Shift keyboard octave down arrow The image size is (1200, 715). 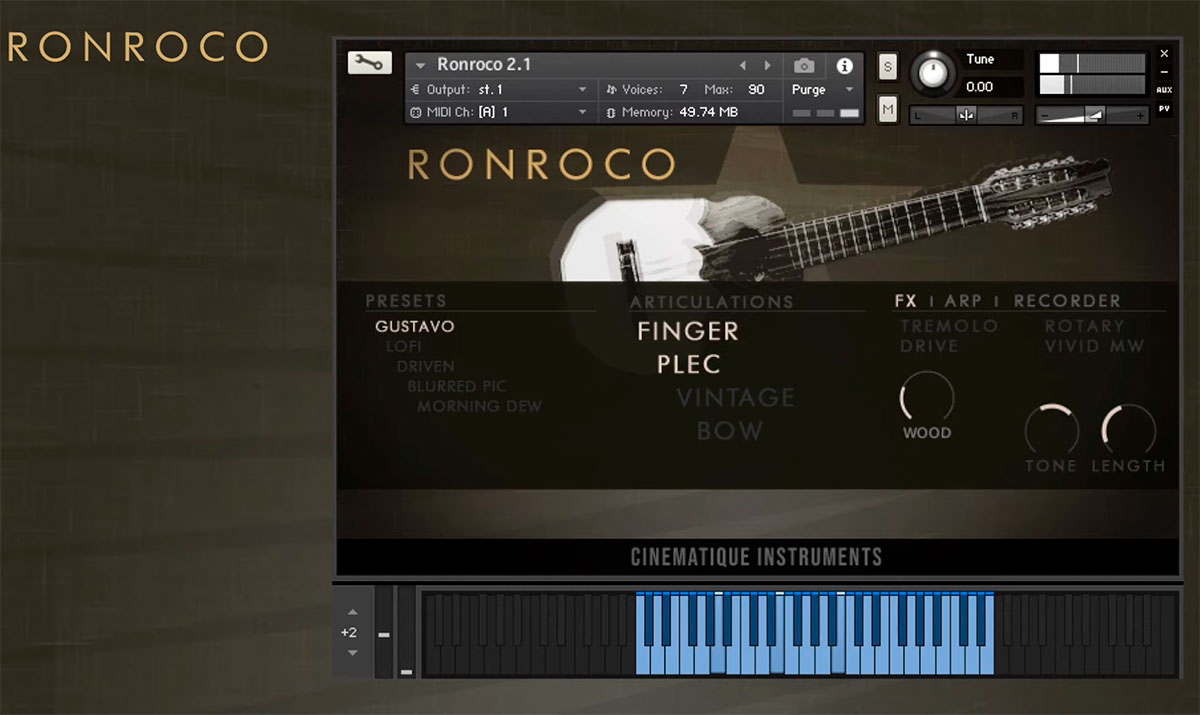pyautogui.click(x=352, y=652)
